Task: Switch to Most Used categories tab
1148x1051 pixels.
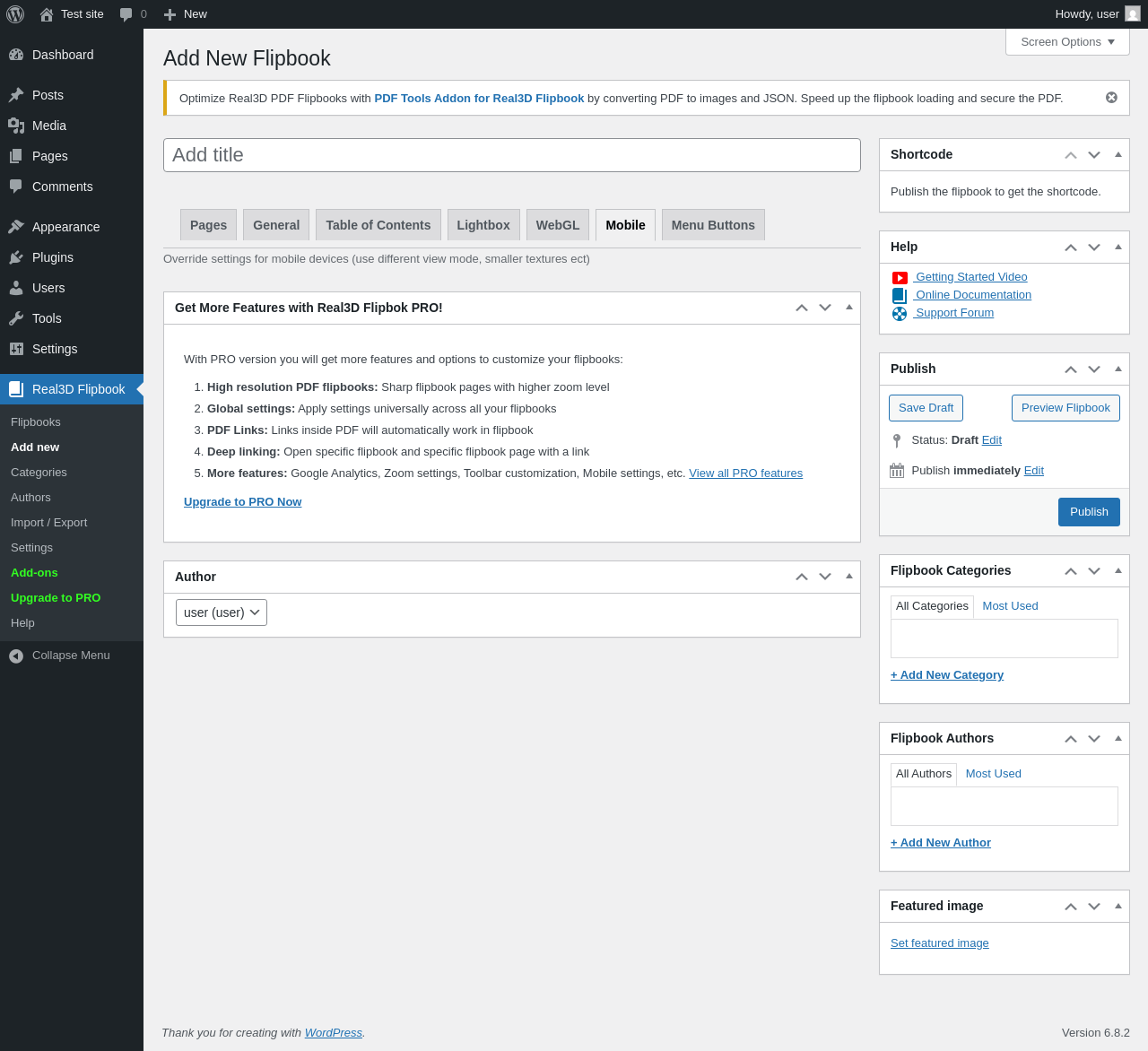Action: point(1010,606)
